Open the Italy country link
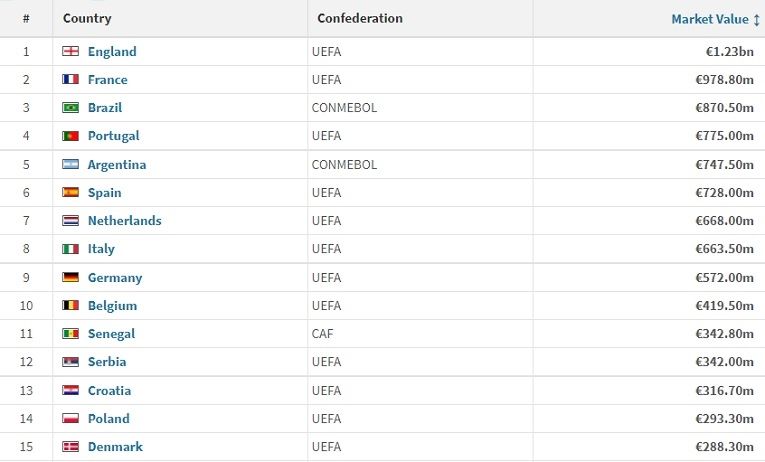Screen dimensions: 765x462 click(x=101, y=249)
